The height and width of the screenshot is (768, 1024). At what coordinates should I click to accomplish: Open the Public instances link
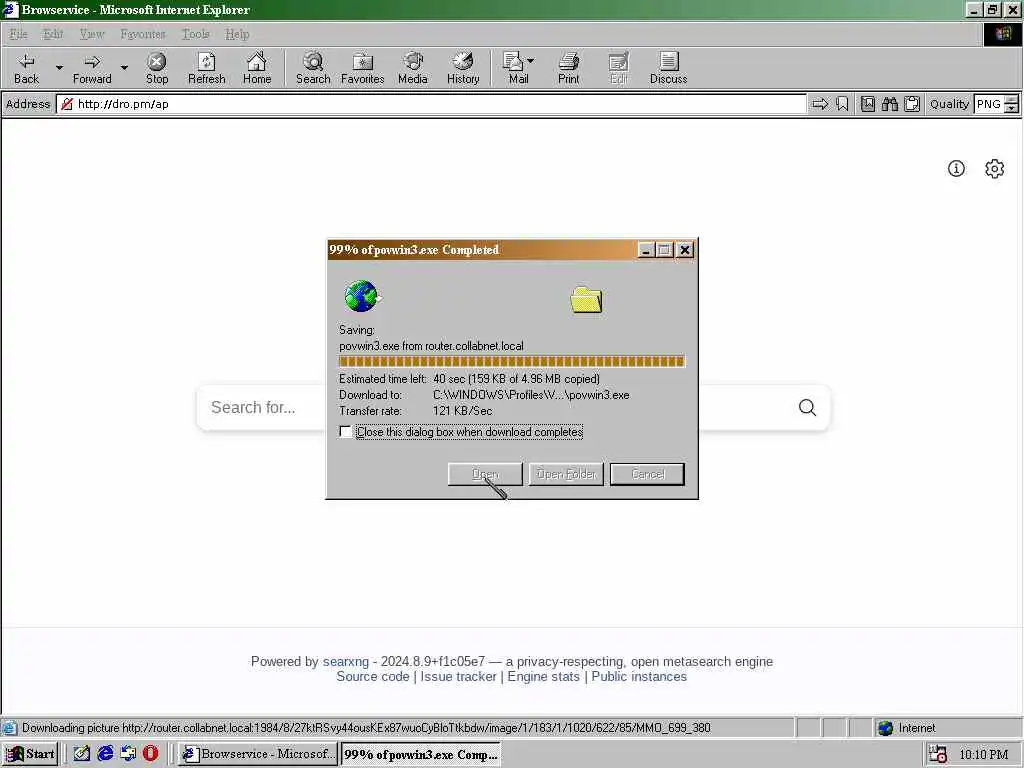tap(639, 677)
